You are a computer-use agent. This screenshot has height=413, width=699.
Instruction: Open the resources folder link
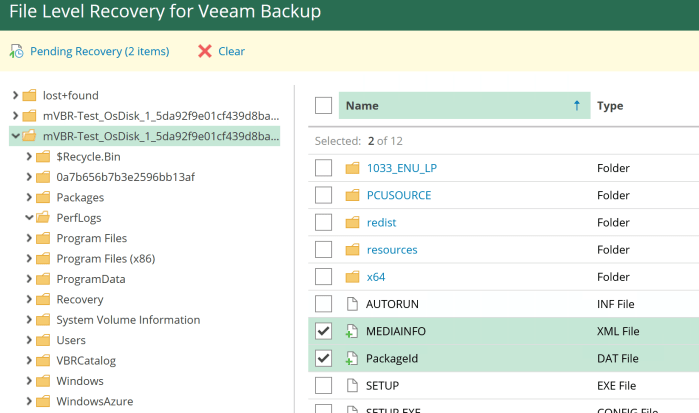click(392, 250)
